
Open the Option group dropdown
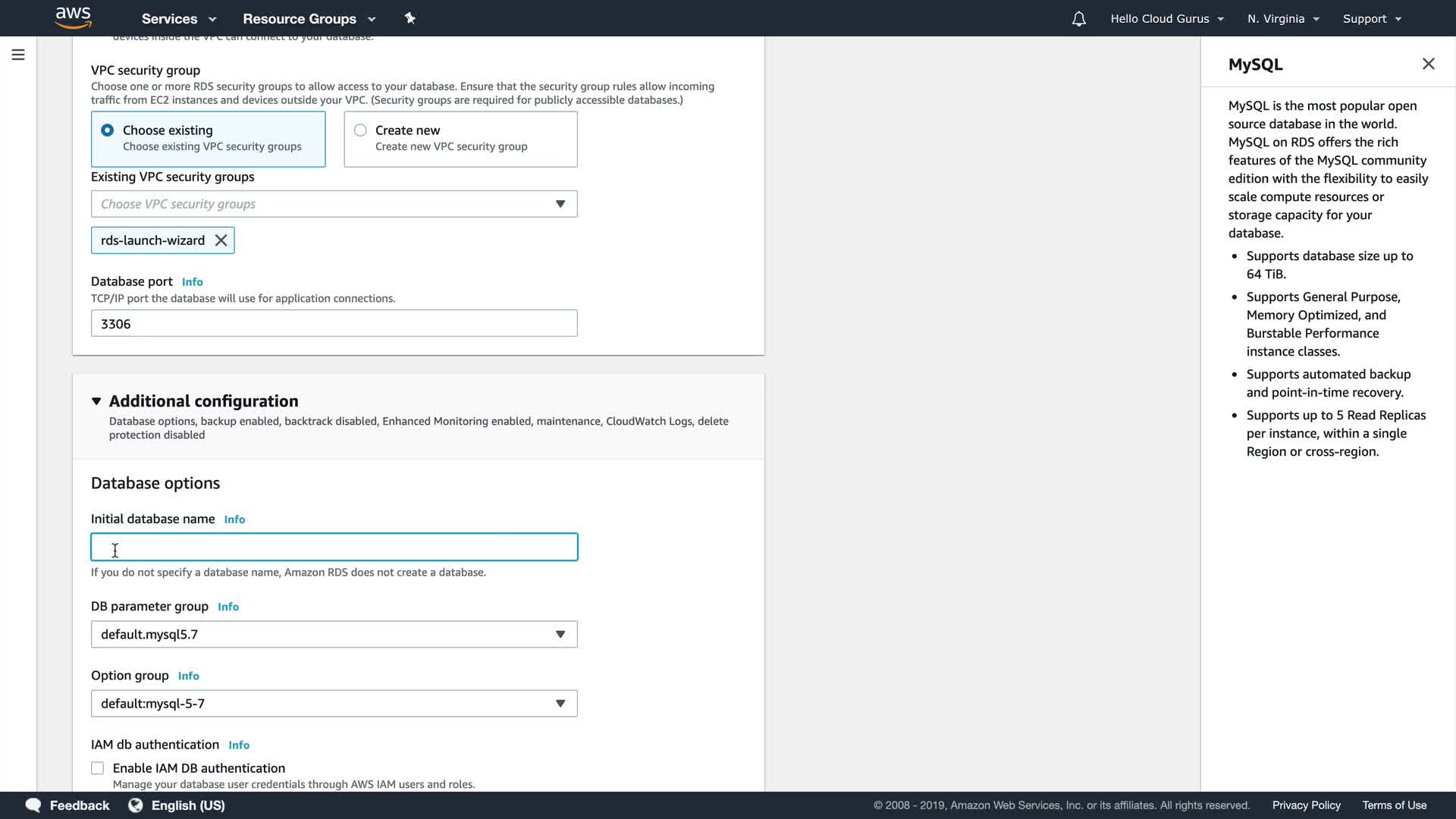(x=334, y=704)
